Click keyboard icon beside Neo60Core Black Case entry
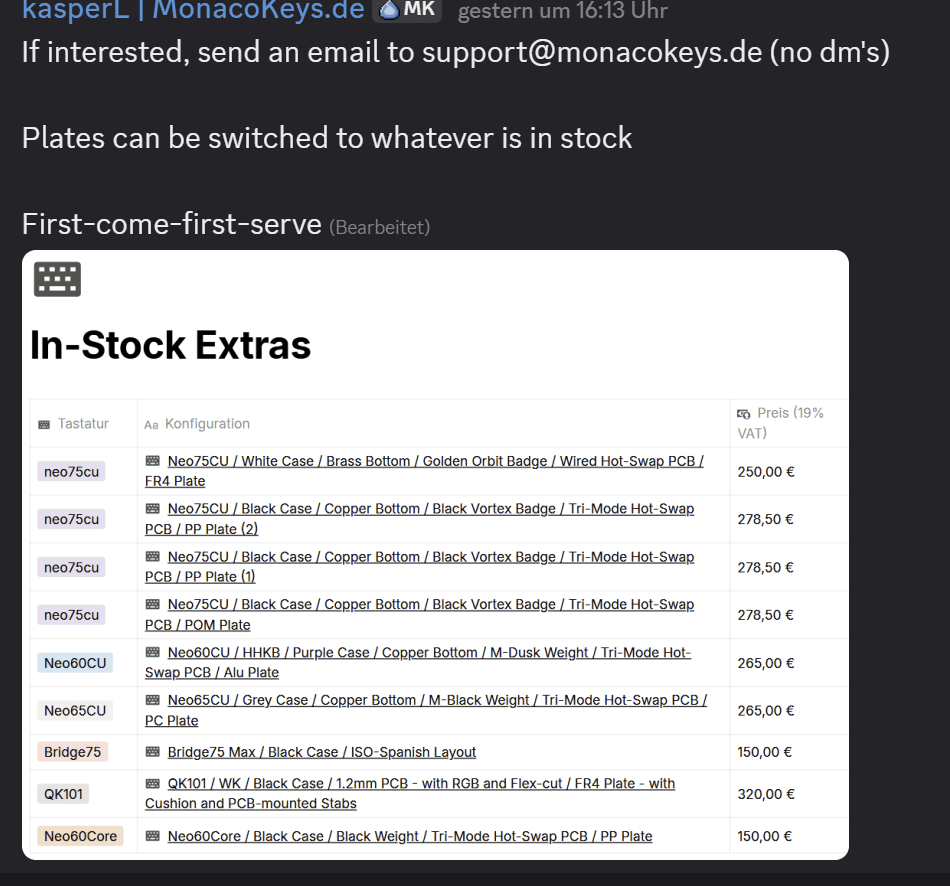 tap(153, 836)
